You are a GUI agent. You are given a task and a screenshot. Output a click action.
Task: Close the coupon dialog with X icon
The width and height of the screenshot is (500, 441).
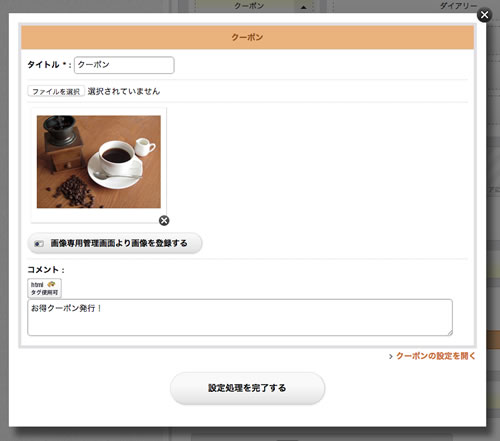[x=484, y=15]
